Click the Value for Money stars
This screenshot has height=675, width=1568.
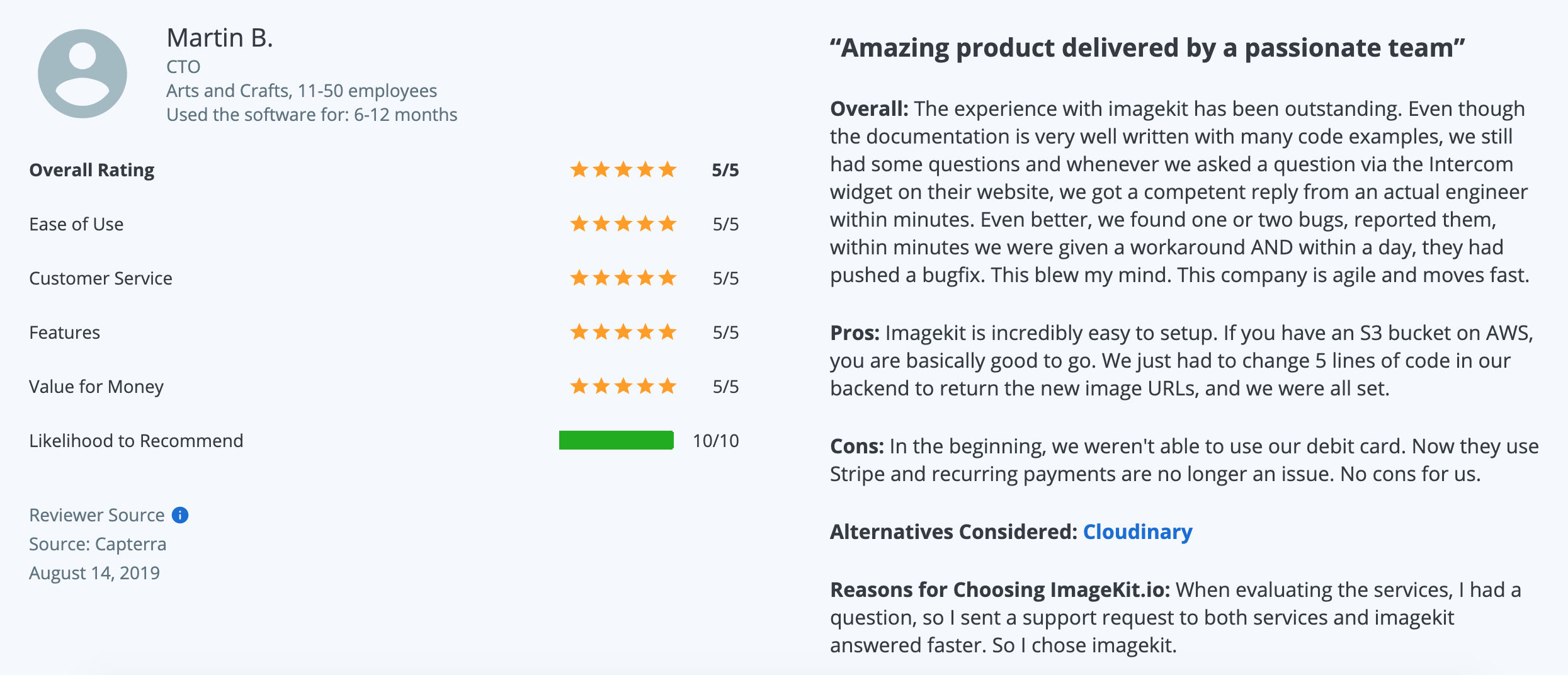point(623,386)
